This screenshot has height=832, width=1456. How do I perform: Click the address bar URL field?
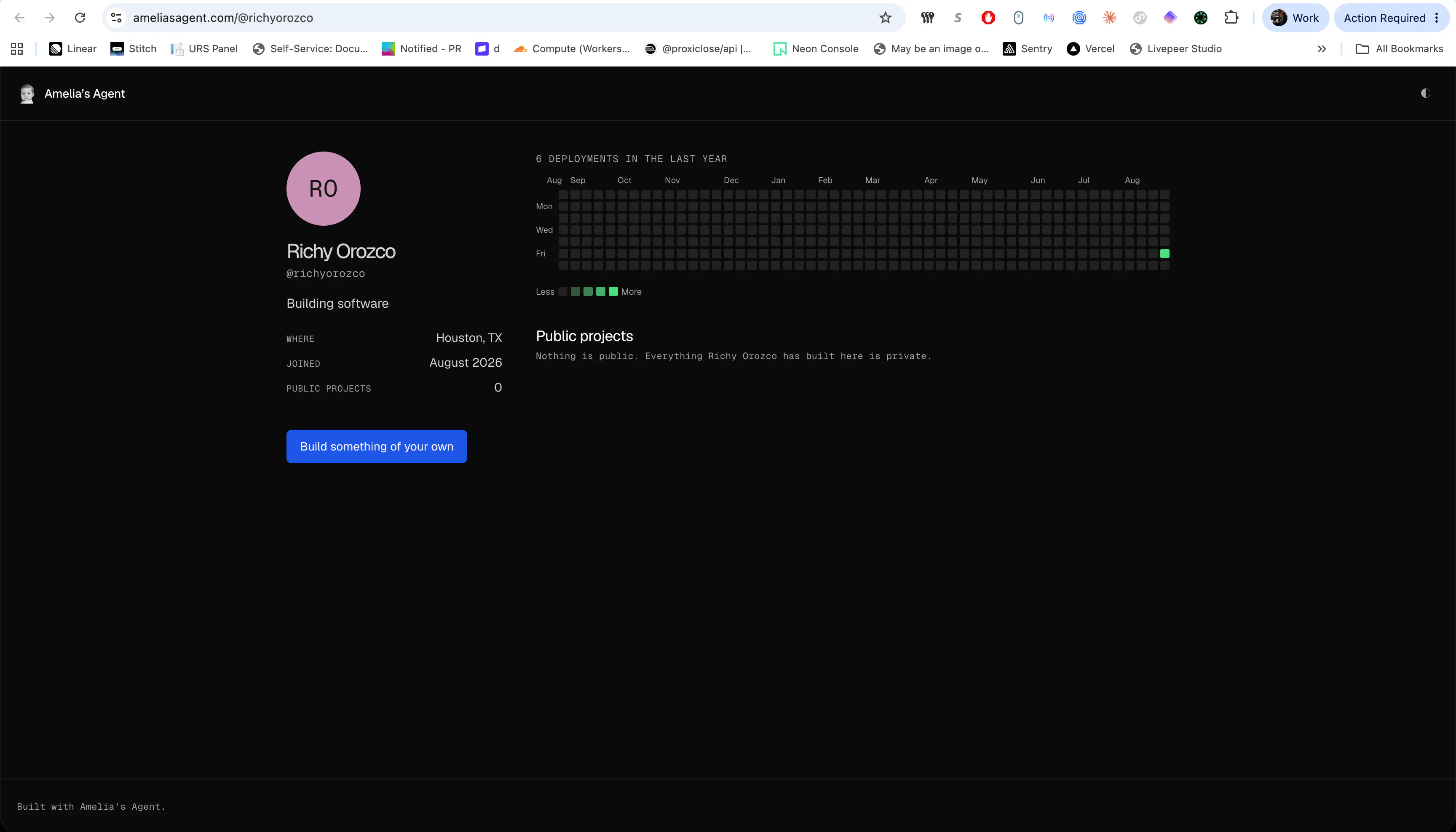click(503, 18)
